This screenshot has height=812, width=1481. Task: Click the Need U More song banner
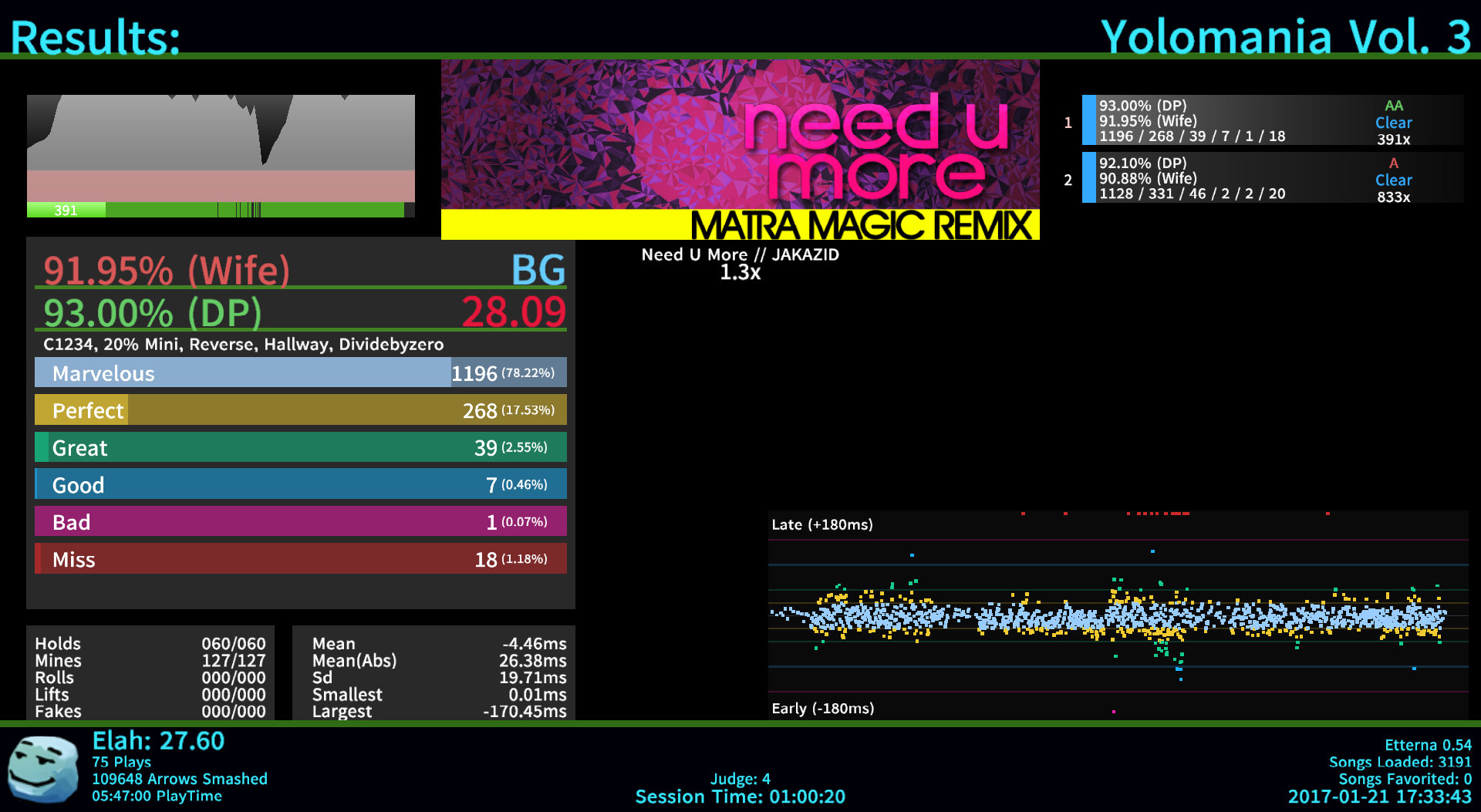point(740,150)
